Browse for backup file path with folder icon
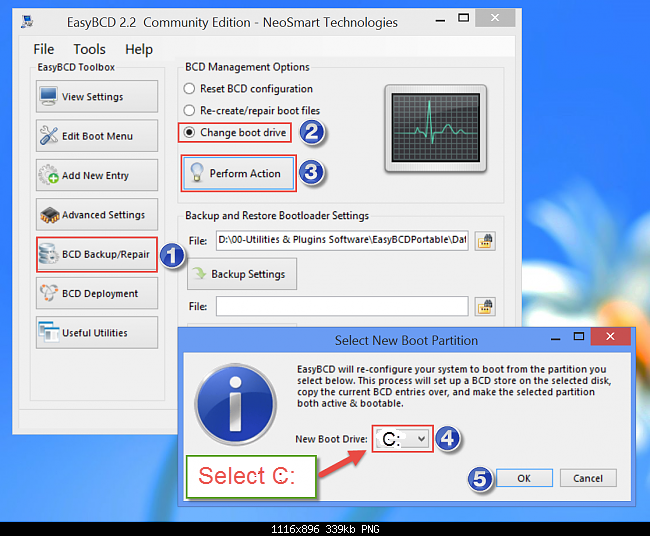Screen dimensions: 650x536 (485, 241)
